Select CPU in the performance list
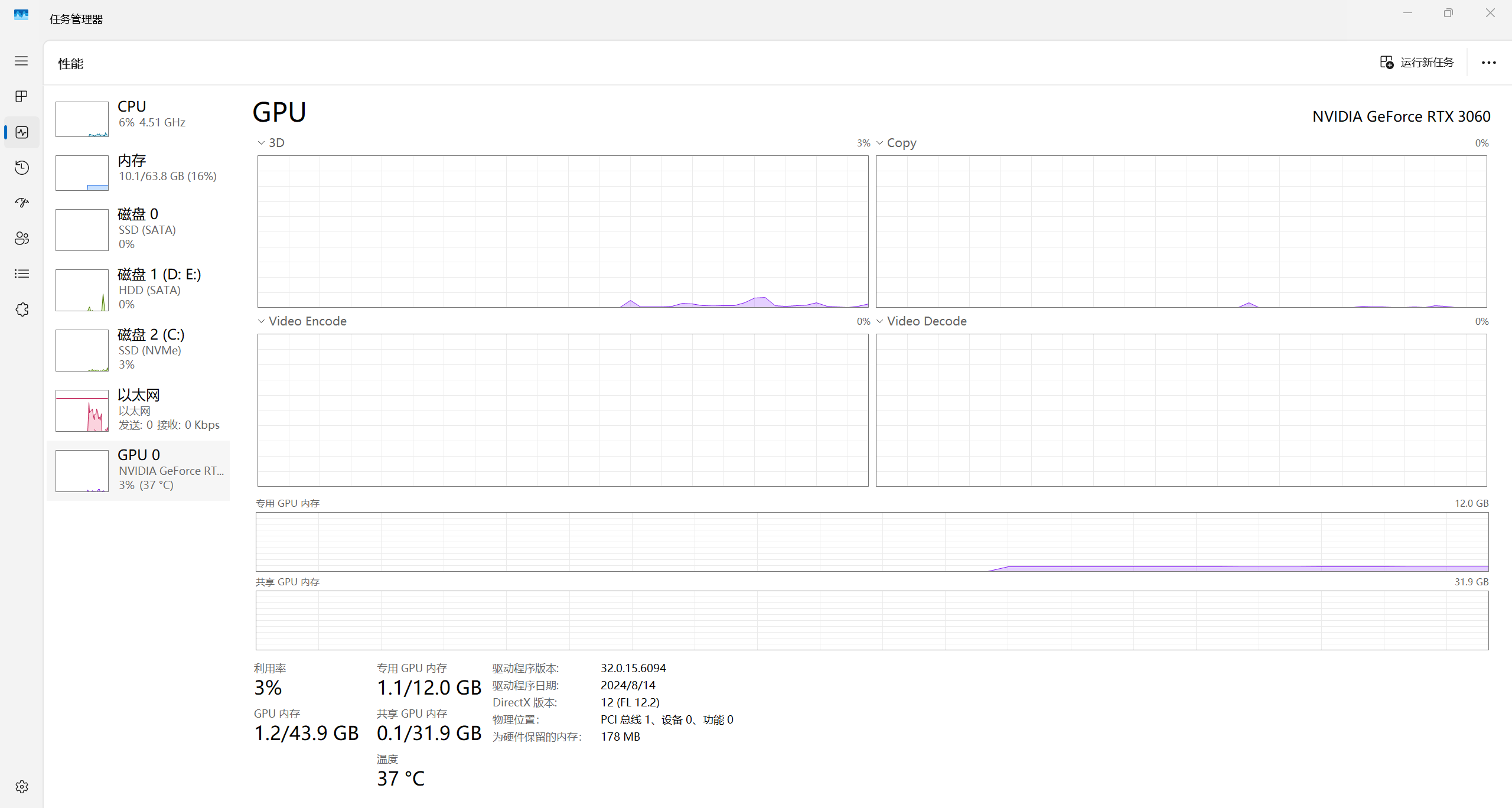The image size is (1512, 808). [x=138, y=118]
